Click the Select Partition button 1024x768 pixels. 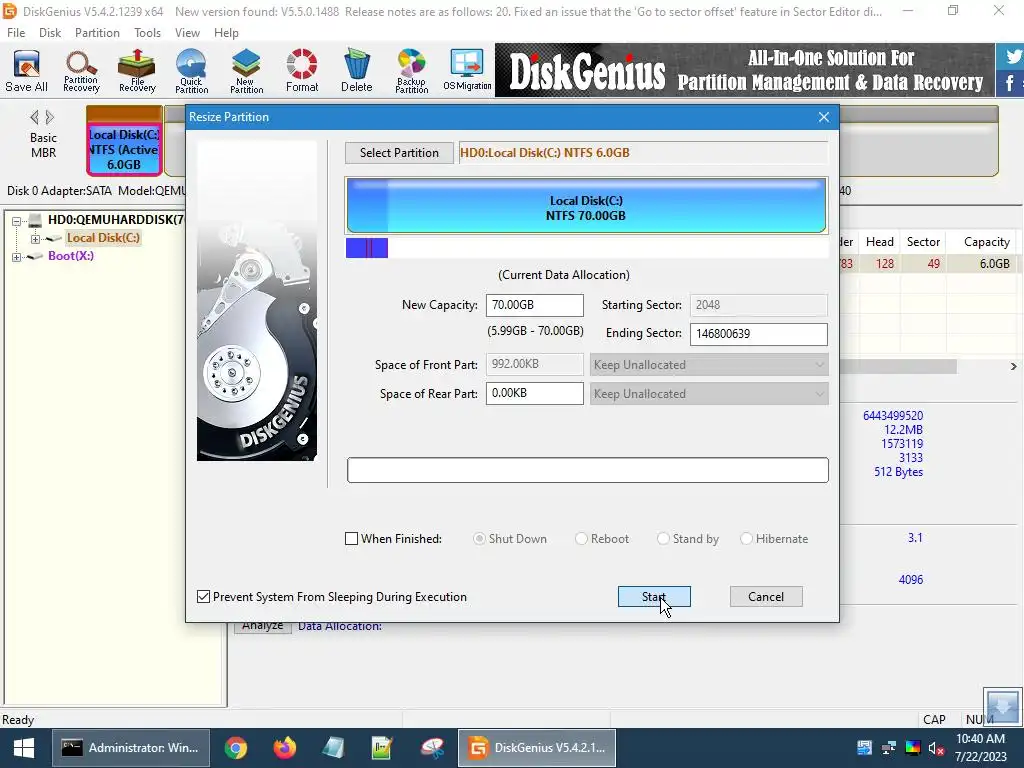click(x=399, y=153)
